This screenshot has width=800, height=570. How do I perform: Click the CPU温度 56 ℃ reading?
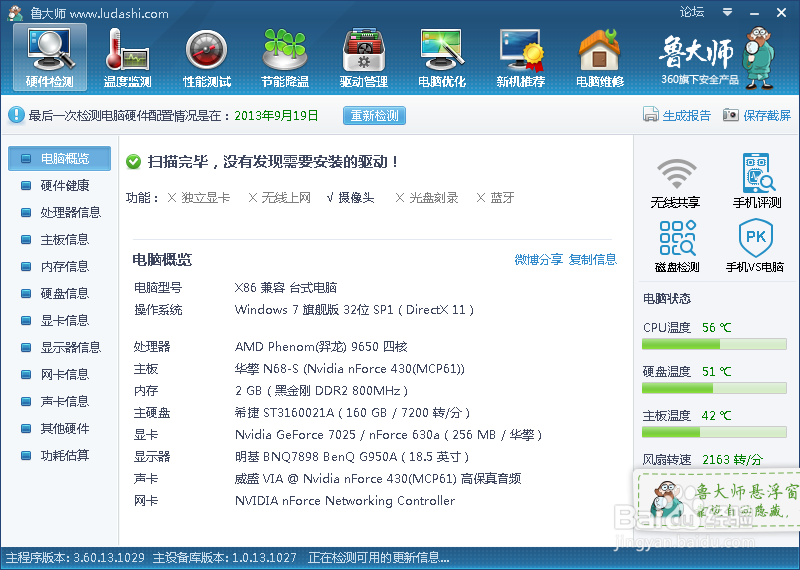click(x=687, y=328)
